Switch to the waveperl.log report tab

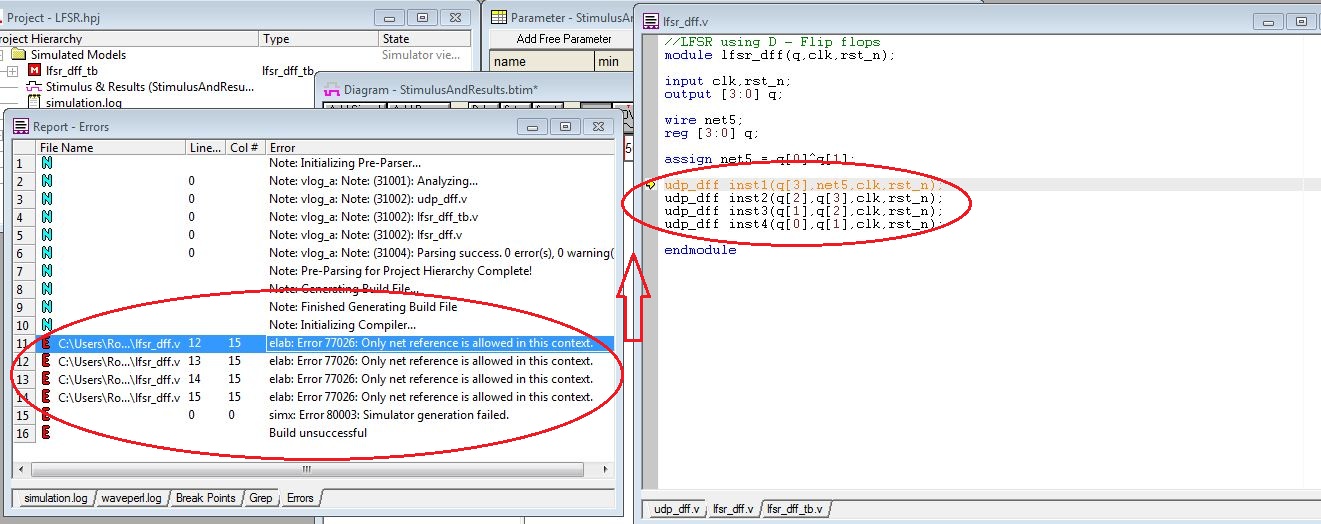(x=131, y=498)
